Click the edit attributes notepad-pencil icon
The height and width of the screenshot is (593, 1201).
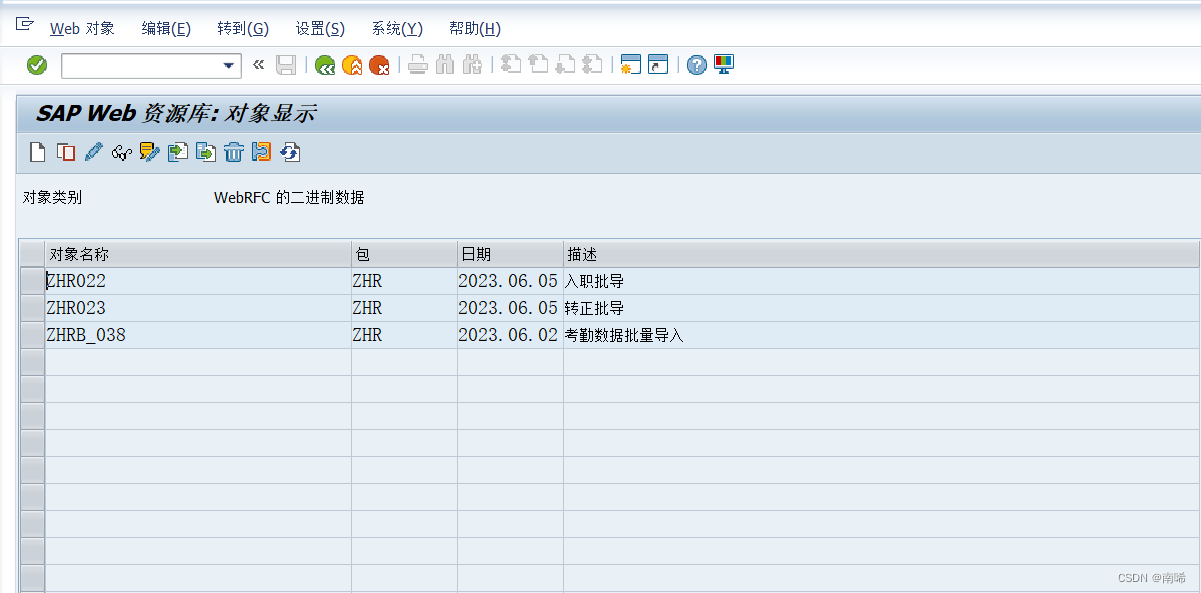(x=150, y=152)
